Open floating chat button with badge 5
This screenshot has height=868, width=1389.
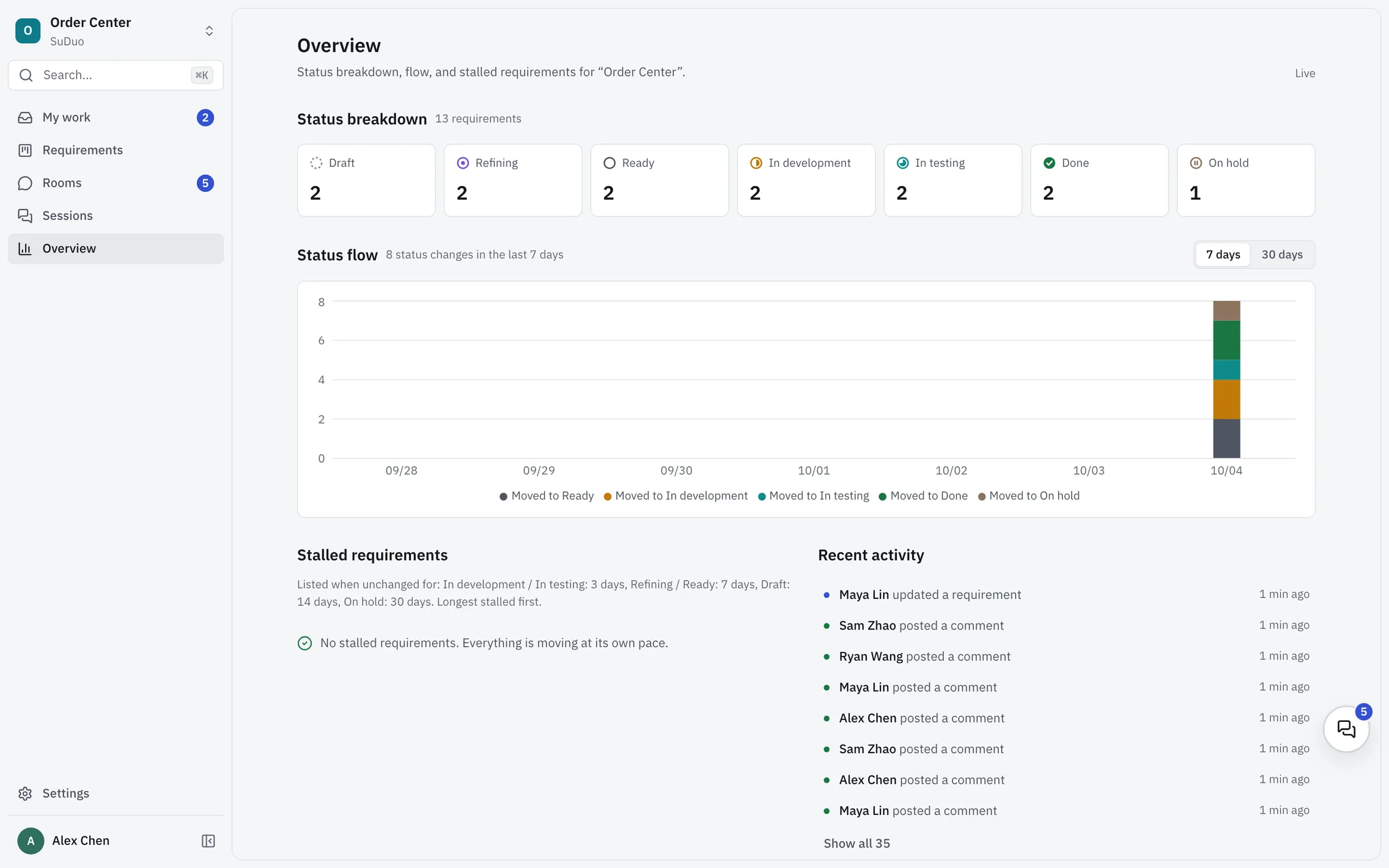[1346, 729]
